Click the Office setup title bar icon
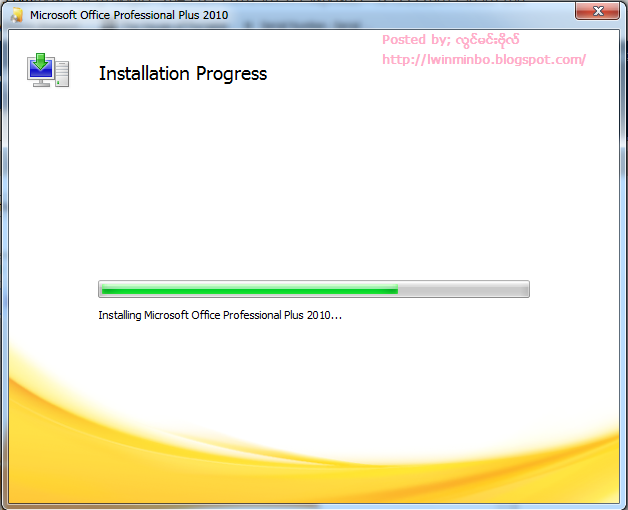 [x=16, y=15]
